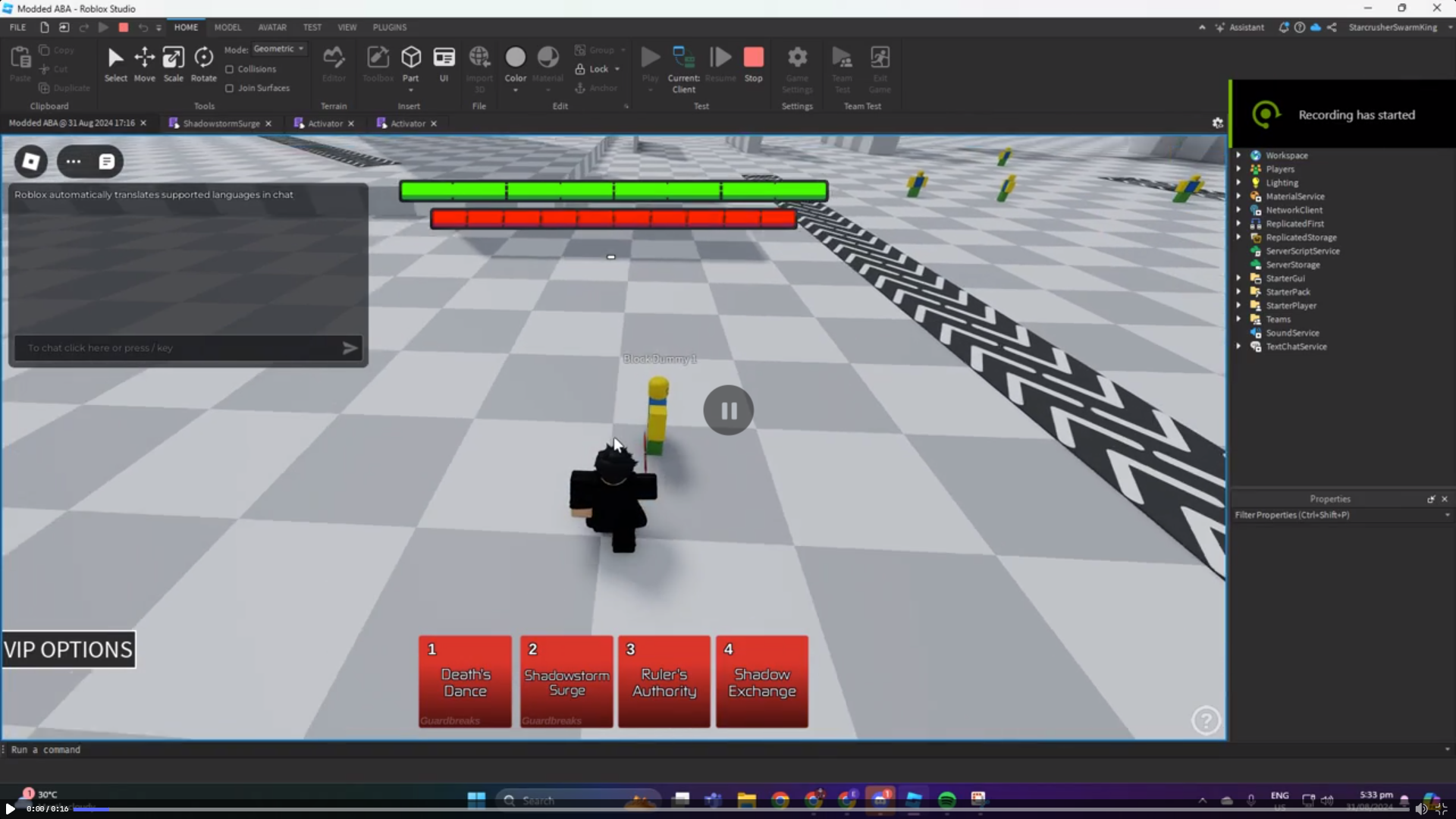Image resolution: width=1456 pixels, height=819 pixels.
Task: Select the Move tool in ribbon
Action: pos(144,64)
